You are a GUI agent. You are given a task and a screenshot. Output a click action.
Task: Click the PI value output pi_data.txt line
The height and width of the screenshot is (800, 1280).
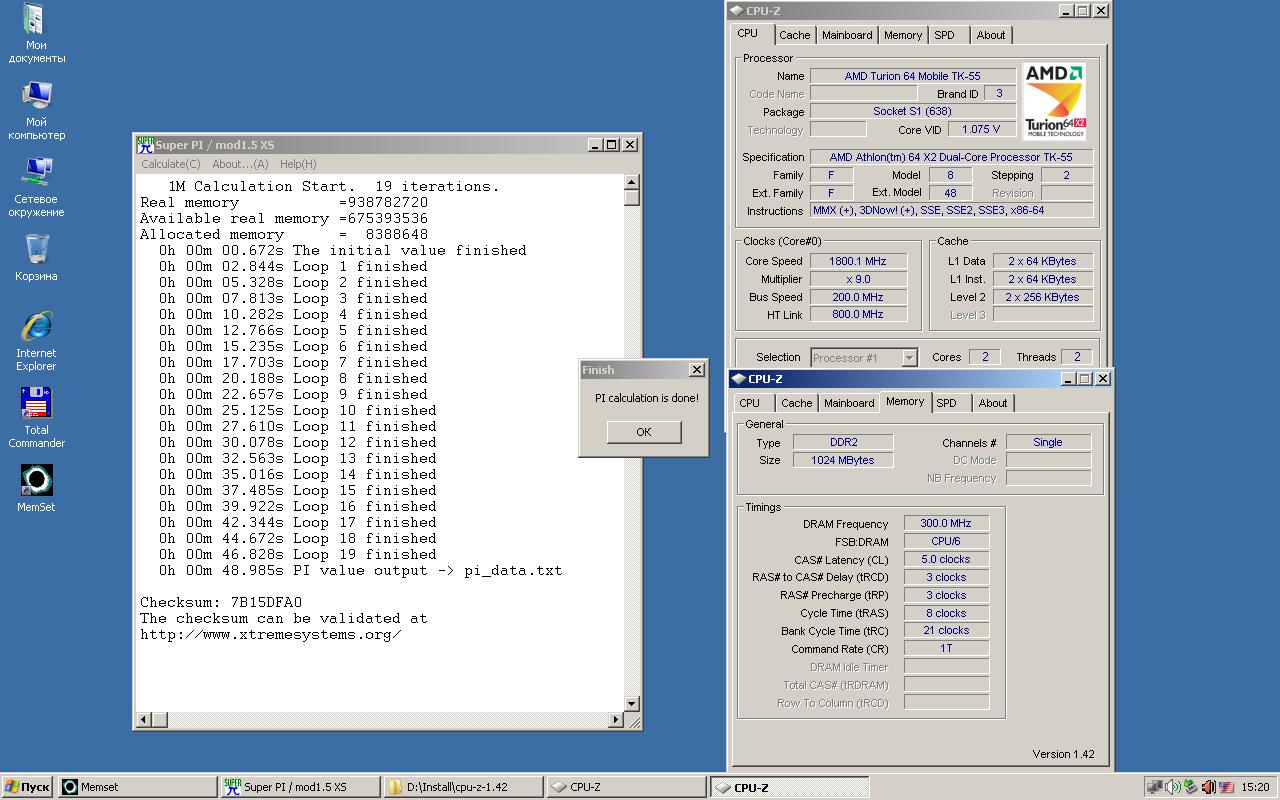click(x=361, y=570)
